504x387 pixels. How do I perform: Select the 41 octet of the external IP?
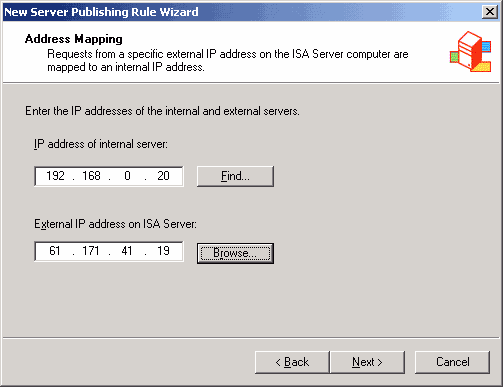[x=127, y=251]
